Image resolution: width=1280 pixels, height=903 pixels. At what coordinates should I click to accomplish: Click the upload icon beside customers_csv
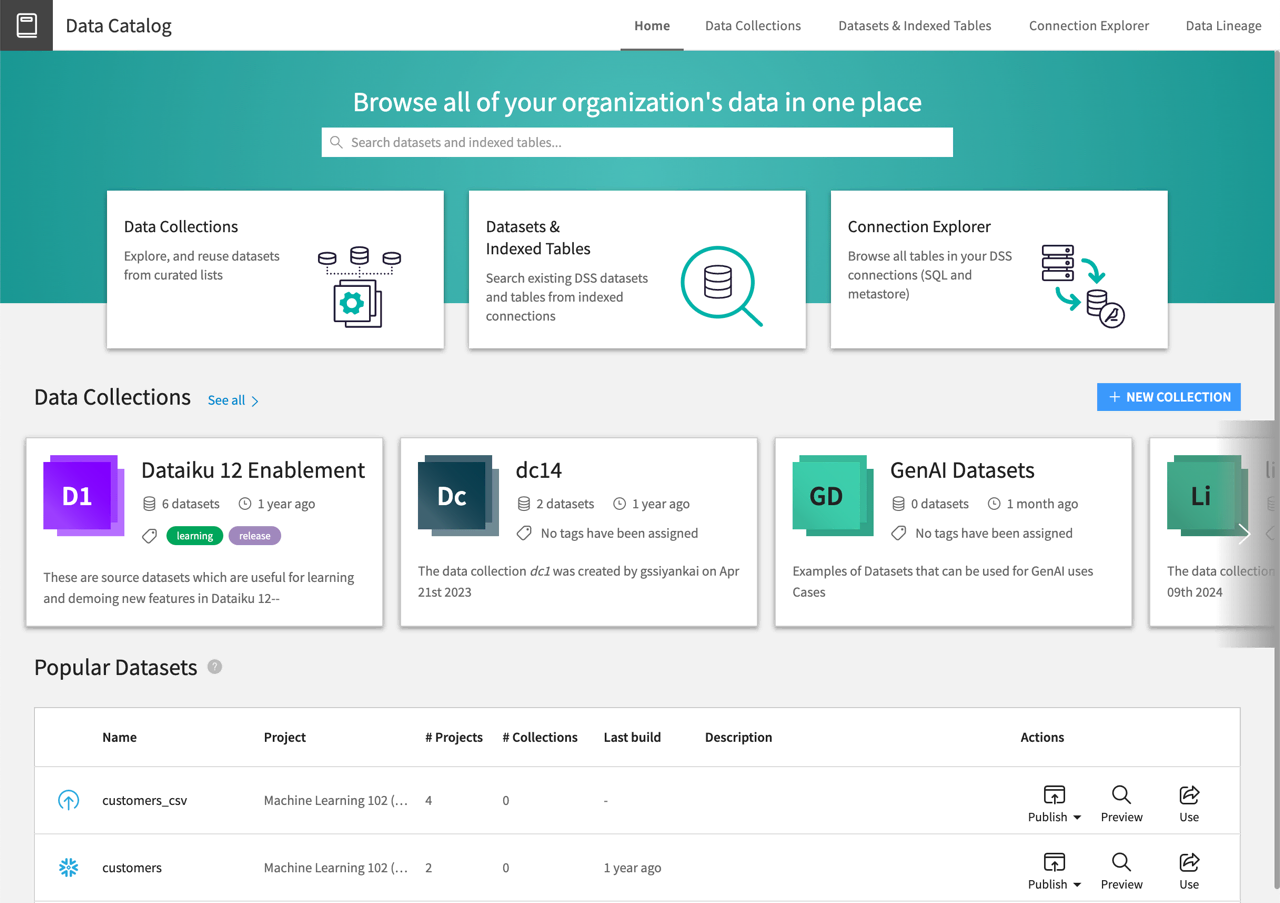tap(68, 800)
